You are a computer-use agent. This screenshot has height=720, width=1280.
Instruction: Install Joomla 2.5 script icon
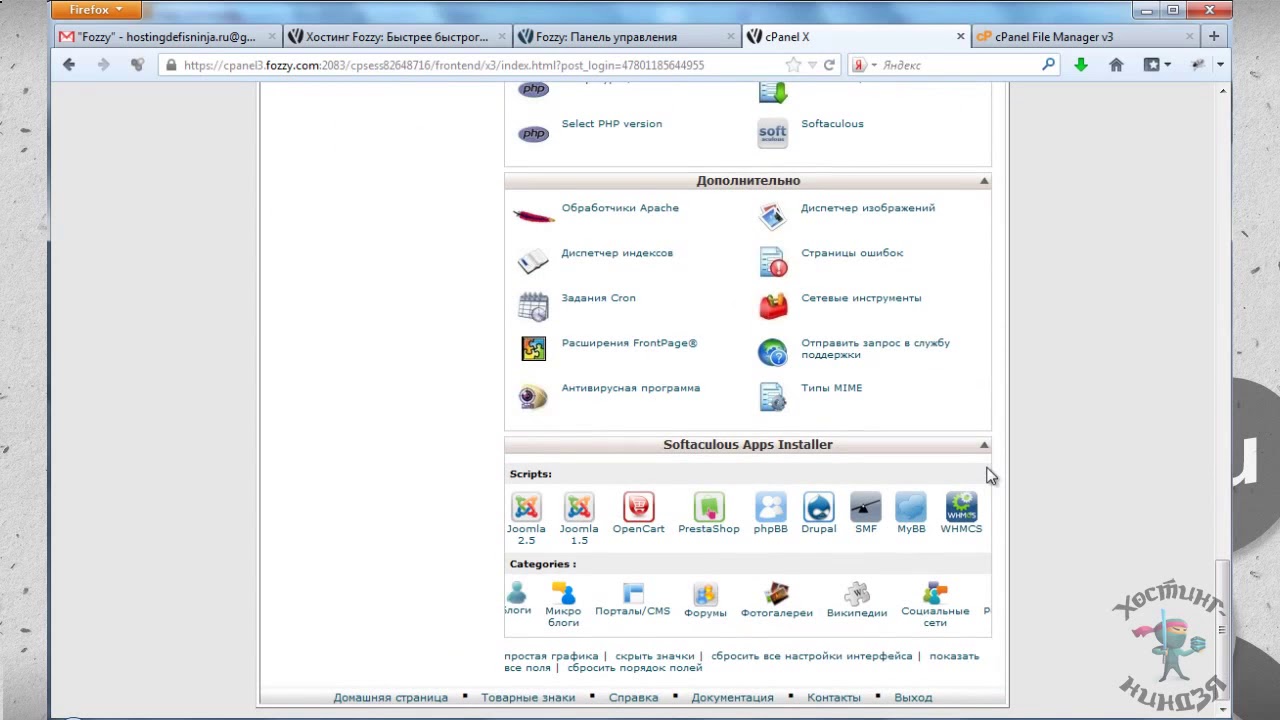click(x=526, y=507)
